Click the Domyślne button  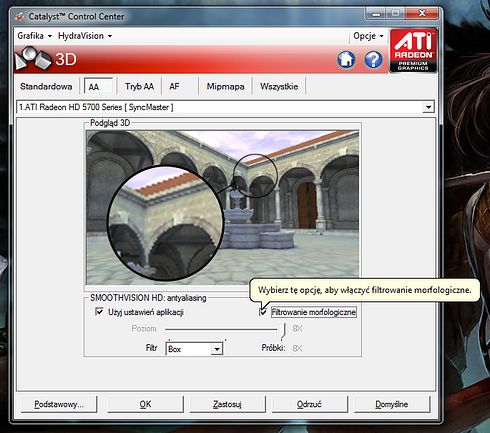click(392, 404)
